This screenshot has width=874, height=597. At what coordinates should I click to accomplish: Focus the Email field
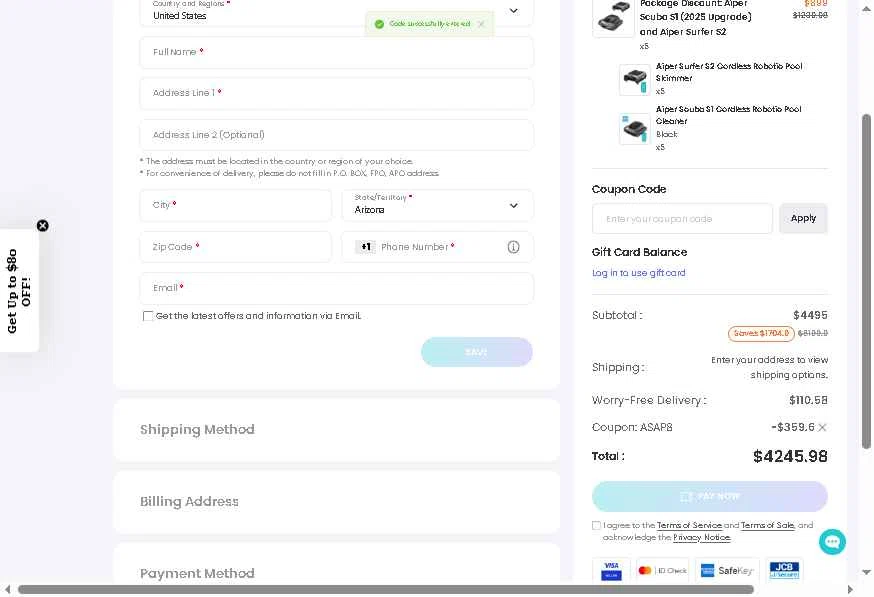(336, 288)
